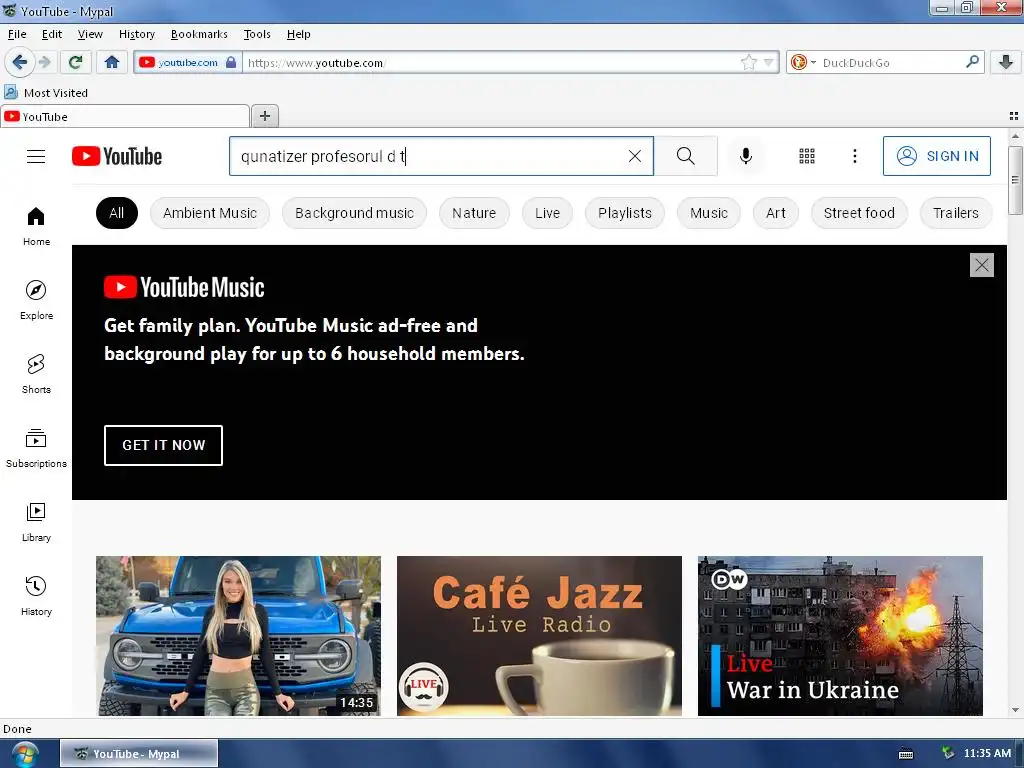
Task: Open the DW War in Ukraine thumbnail
Action: (840, 636)
